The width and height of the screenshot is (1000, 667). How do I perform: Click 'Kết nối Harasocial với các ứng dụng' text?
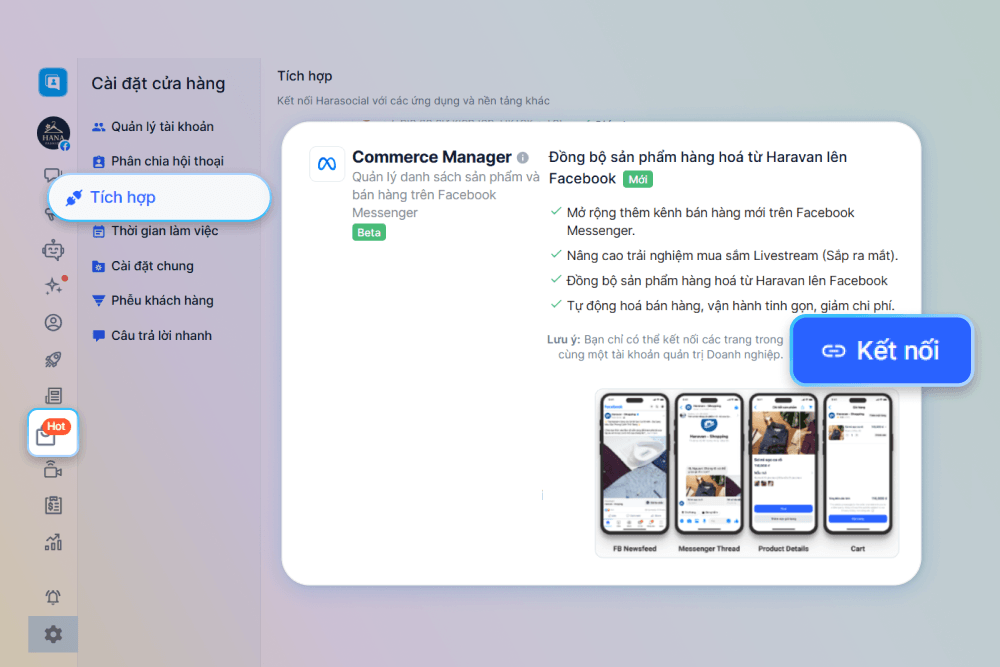pos(413,101)
